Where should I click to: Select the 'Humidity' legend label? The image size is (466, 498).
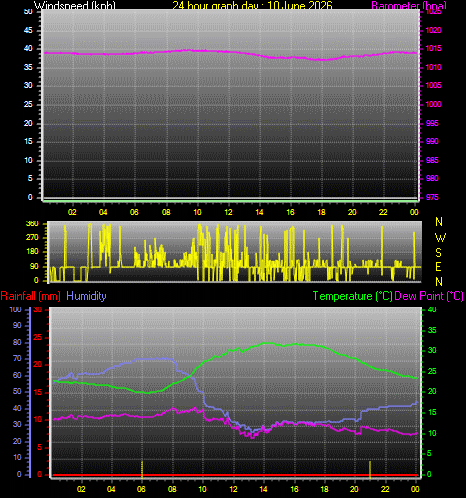86,296
